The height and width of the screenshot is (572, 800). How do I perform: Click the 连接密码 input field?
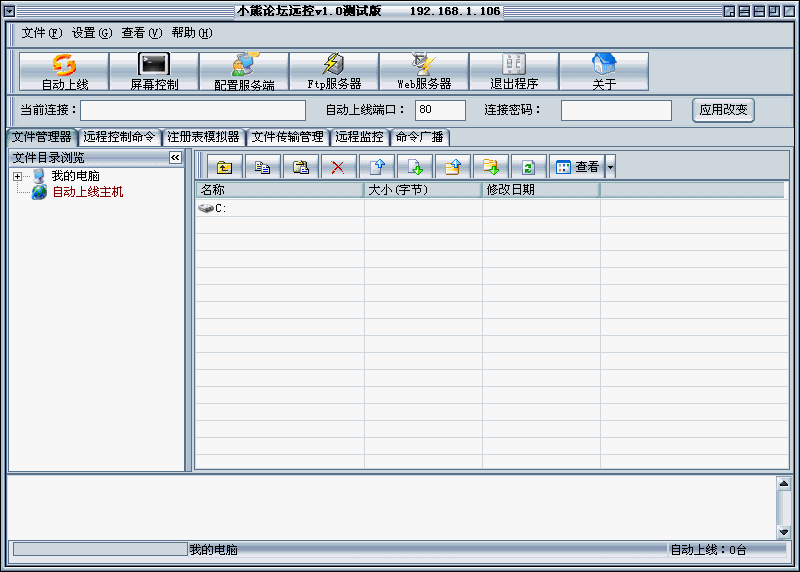pyautogui.click(x=616, y=110)
